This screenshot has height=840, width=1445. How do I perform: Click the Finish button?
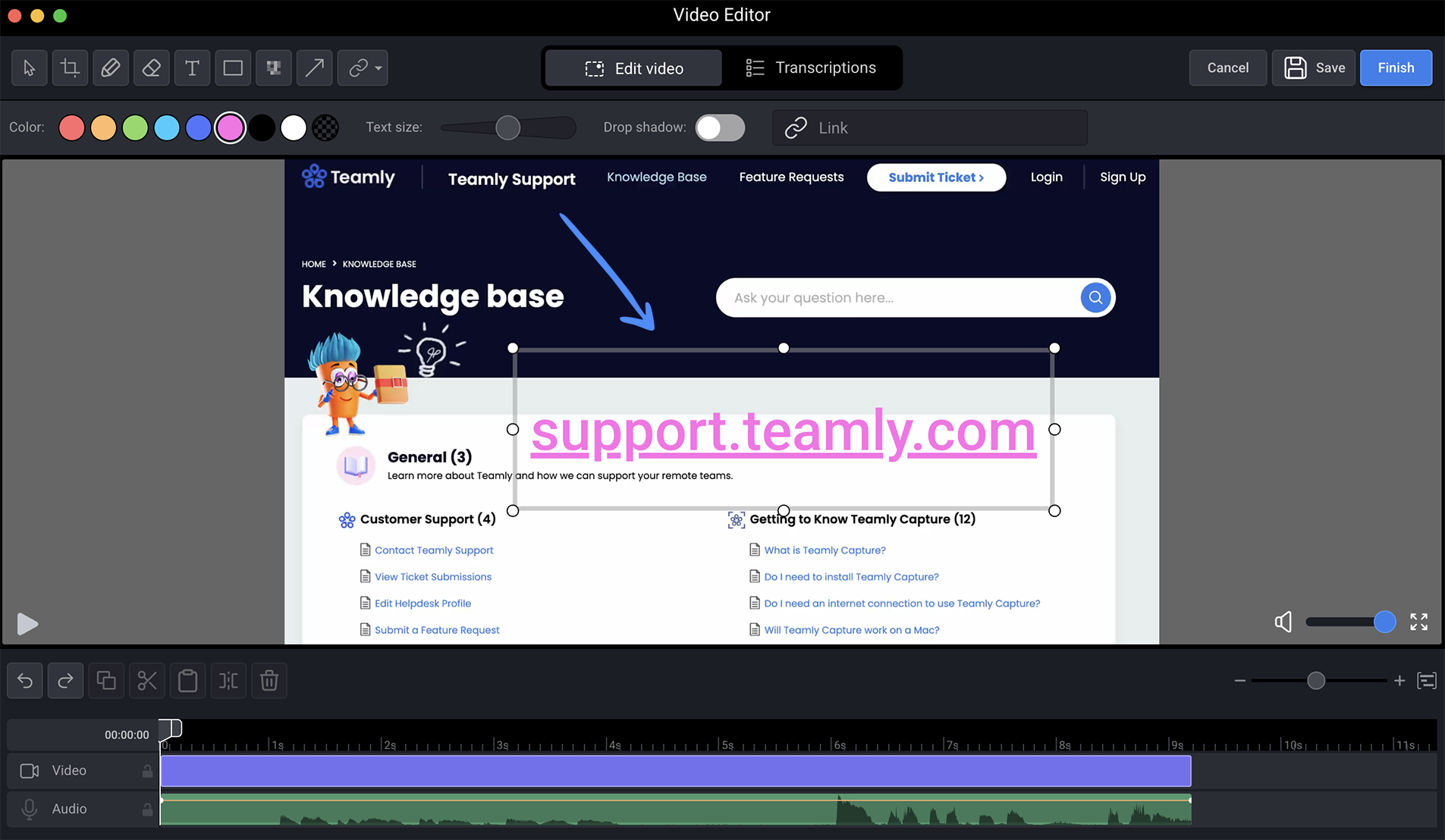tap(1396, 68)
